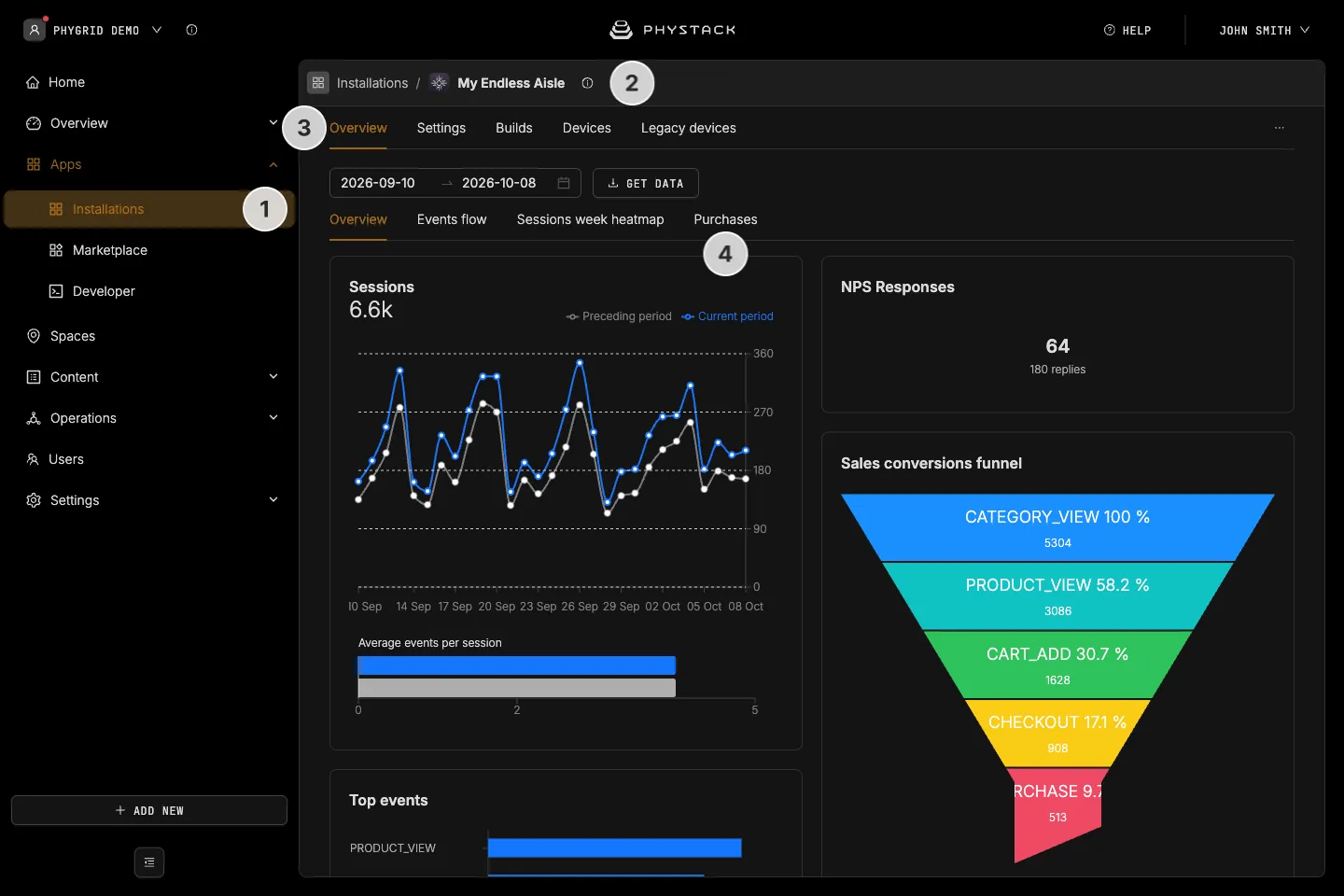Viewport: 1344px width, 896px height.
Task: Click the info icon beside PHYGRID DEMO
Action: (x=191, y=30)
